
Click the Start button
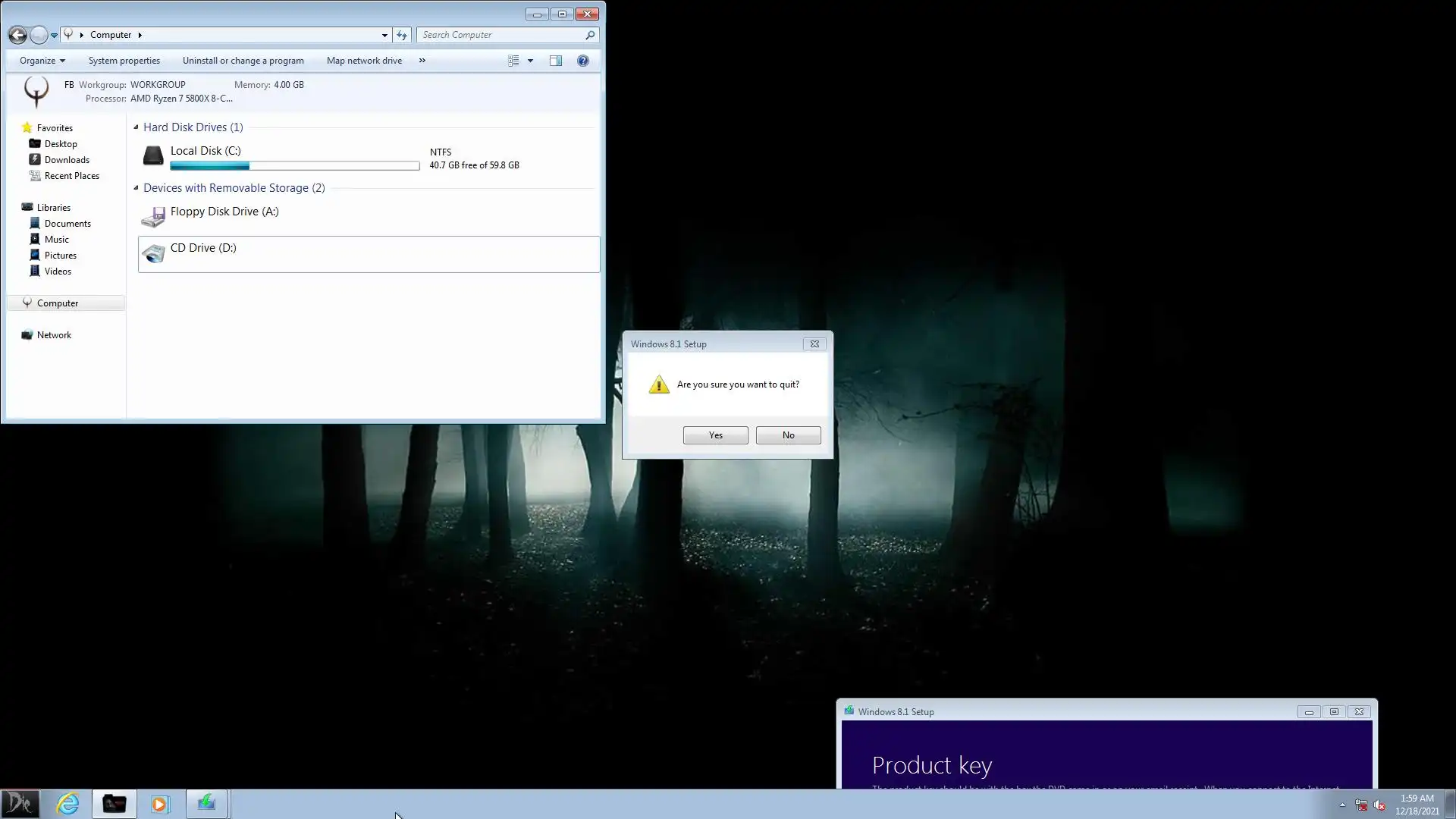tap(20, 804)
